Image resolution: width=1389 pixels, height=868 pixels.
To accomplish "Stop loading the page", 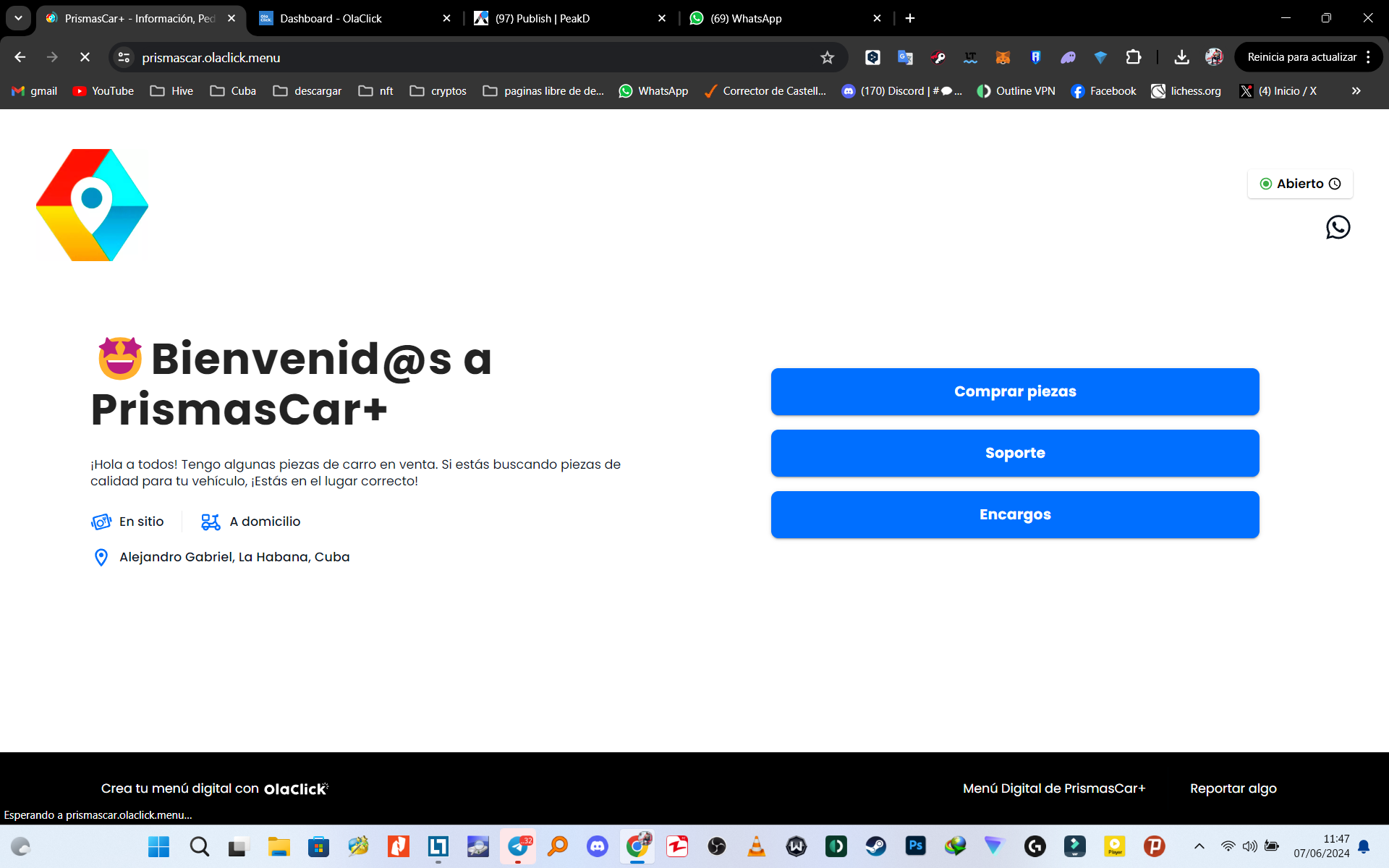I will [x=85, y=57].
